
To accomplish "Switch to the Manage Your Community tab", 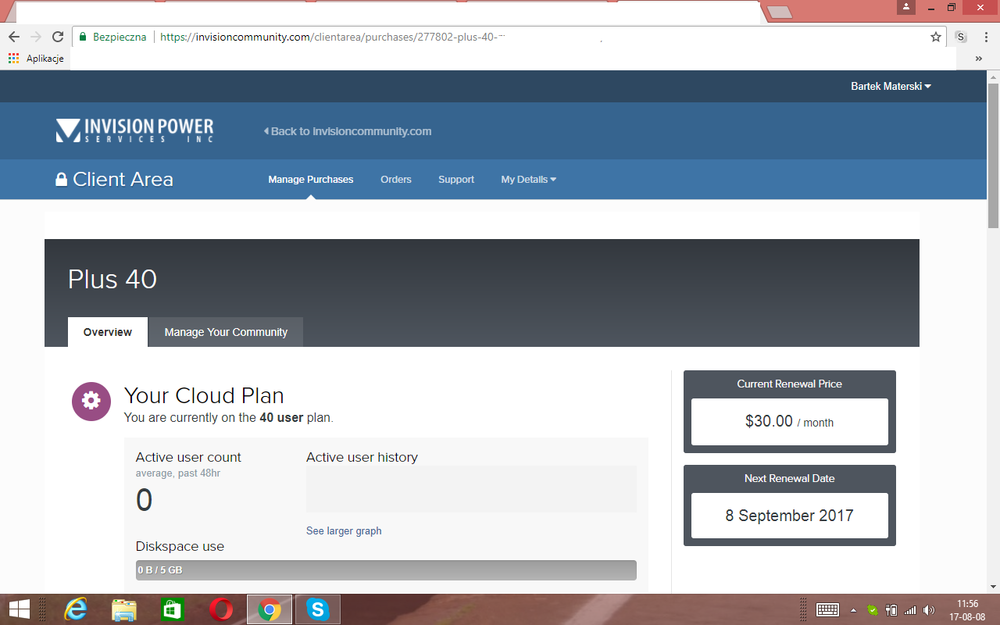I will [x=226, y=332].
